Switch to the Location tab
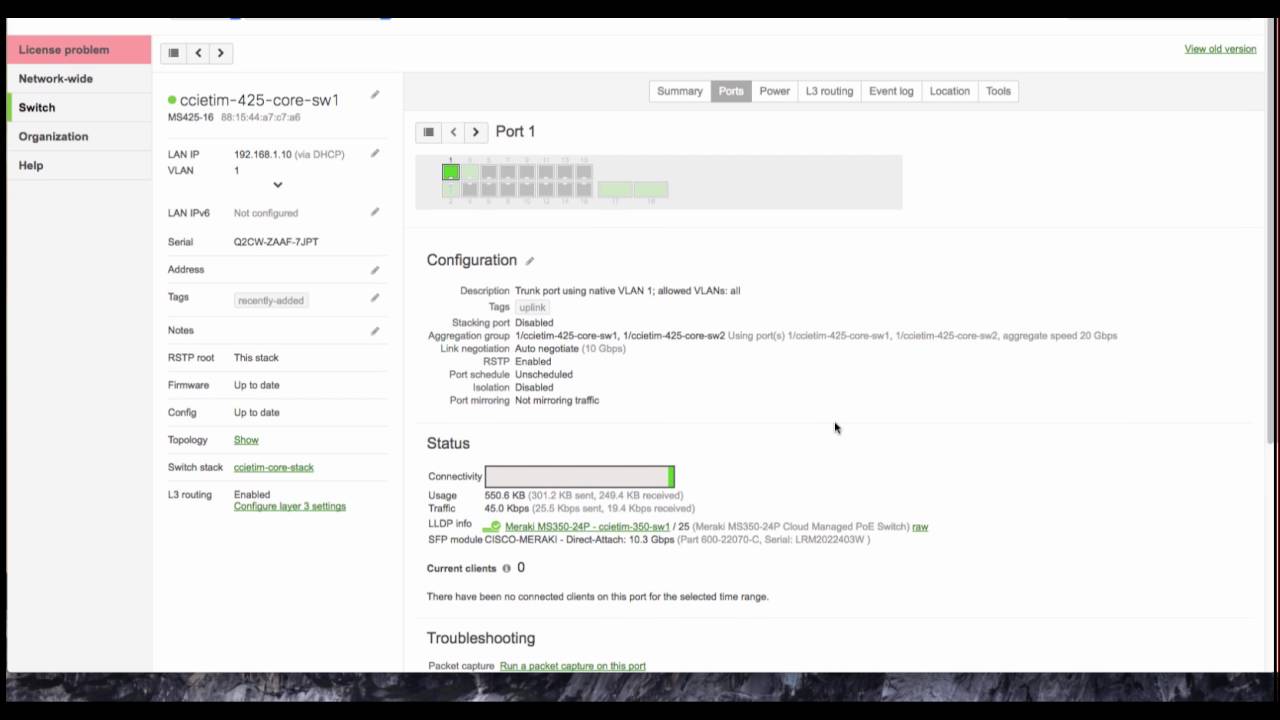 tap(950, 91)
